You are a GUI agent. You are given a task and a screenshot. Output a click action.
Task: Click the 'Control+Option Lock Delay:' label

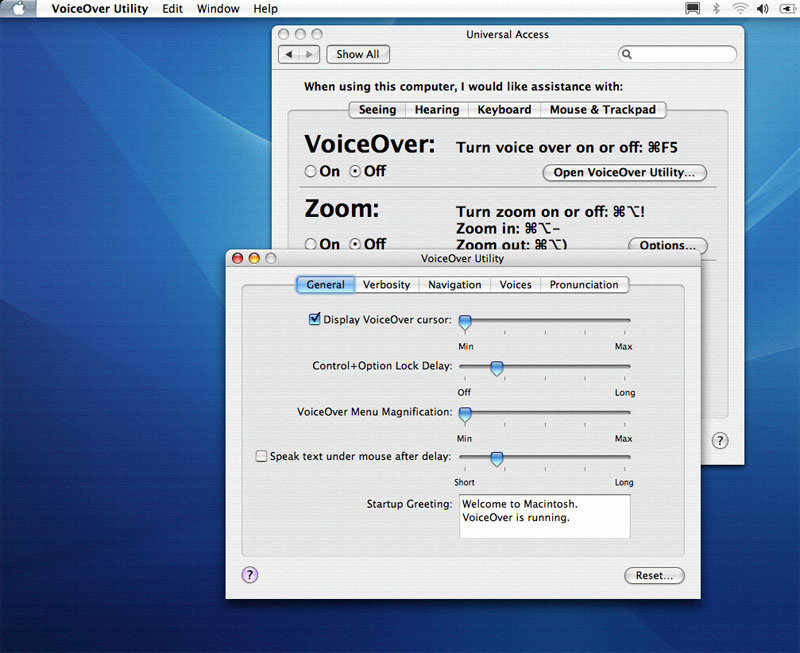click(x=382, y=366)
